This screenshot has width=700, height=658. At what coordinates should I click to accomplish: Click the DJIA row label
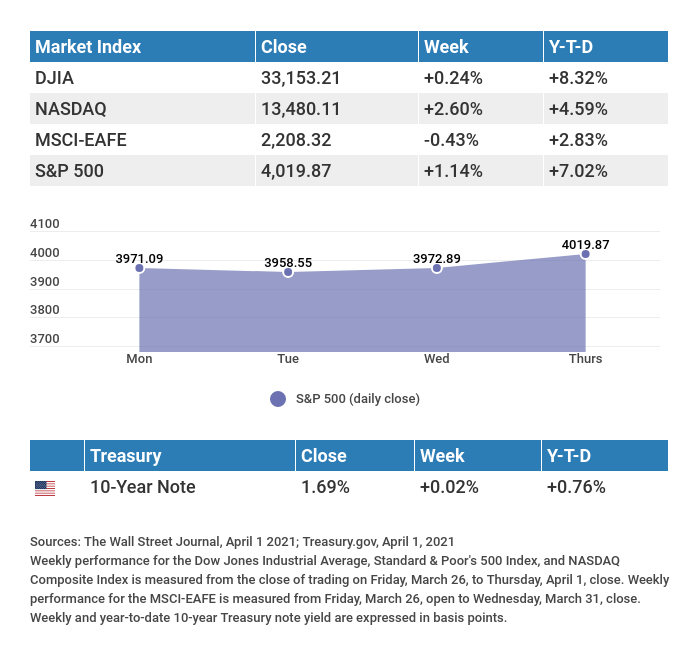pyautogui.click(x=54, y=77)
